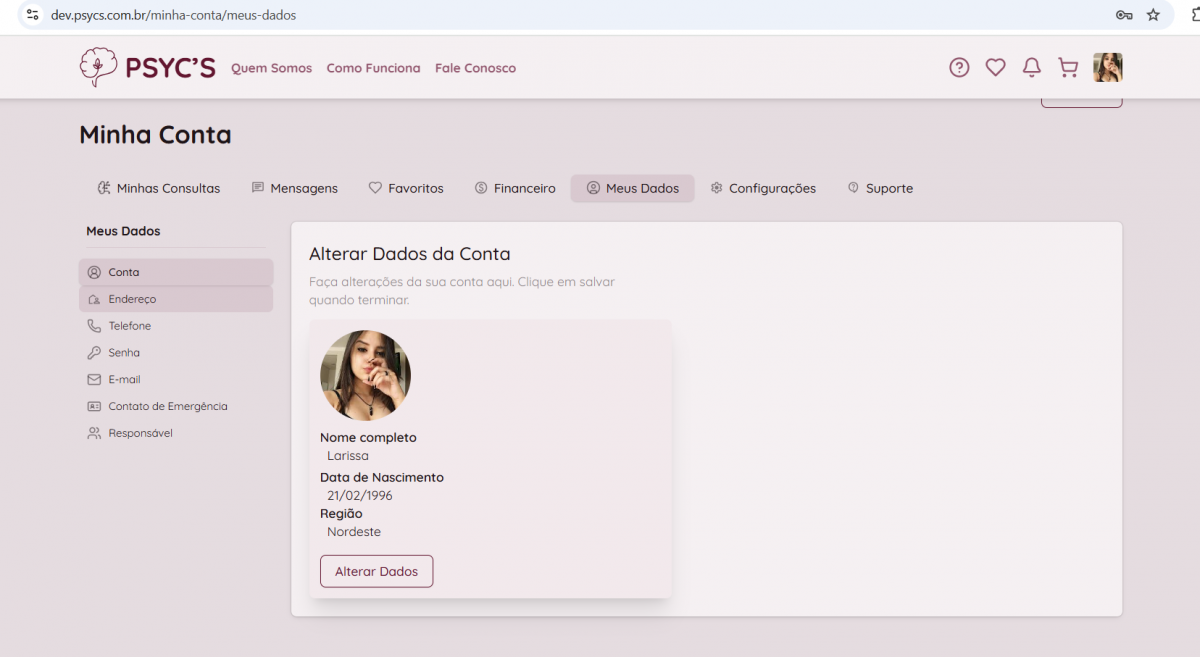View site information icon in address bar
Screen dimensions: 1200x657
click(32, 15)
